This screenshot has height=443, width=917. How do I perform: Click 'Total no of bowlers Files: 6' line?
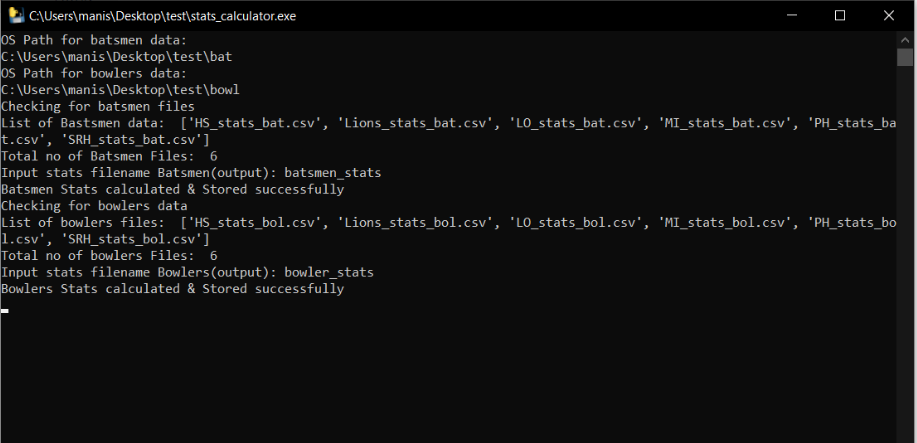click(109, 256)
